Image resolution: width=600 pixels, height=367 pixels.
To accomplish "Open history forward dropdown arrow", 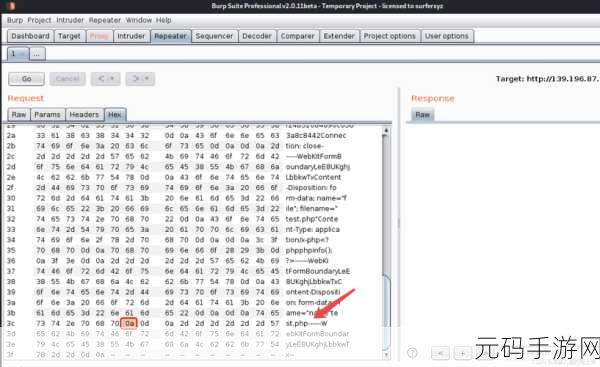I will point(148,79).
